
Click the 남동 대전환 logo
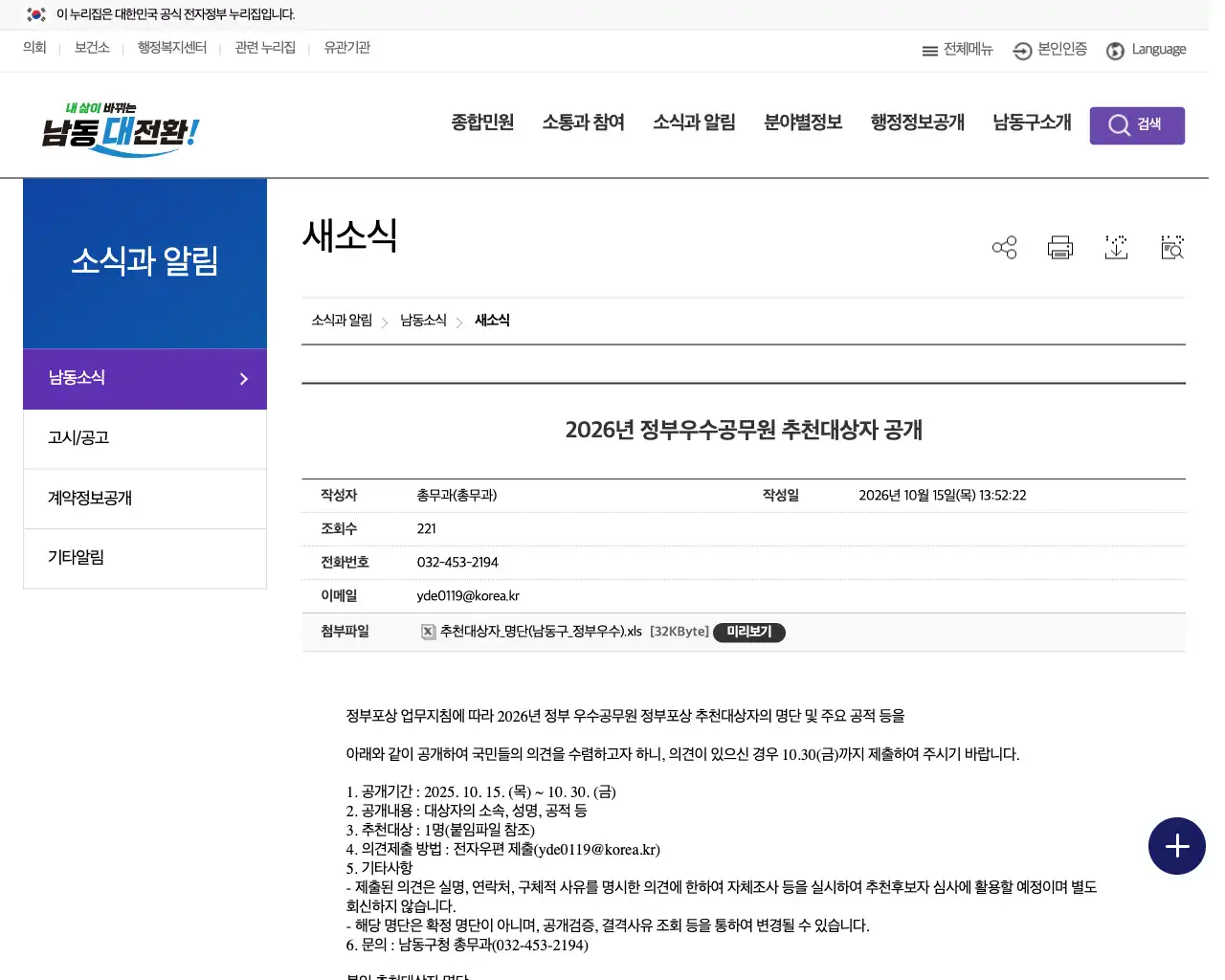(120, 129)
